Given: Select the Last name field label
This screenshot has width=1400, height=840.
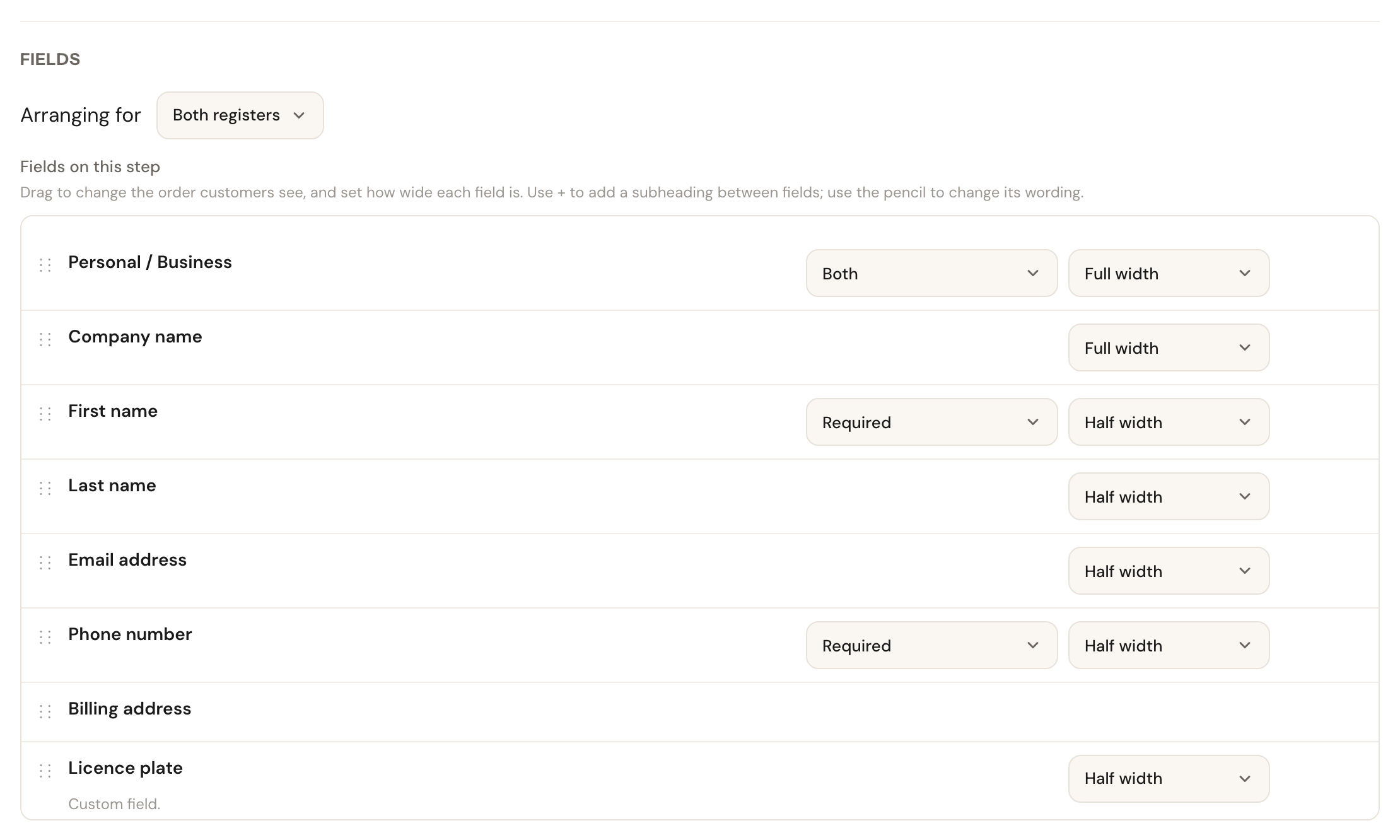Looking at the screenshot, I should click(112, 486).
